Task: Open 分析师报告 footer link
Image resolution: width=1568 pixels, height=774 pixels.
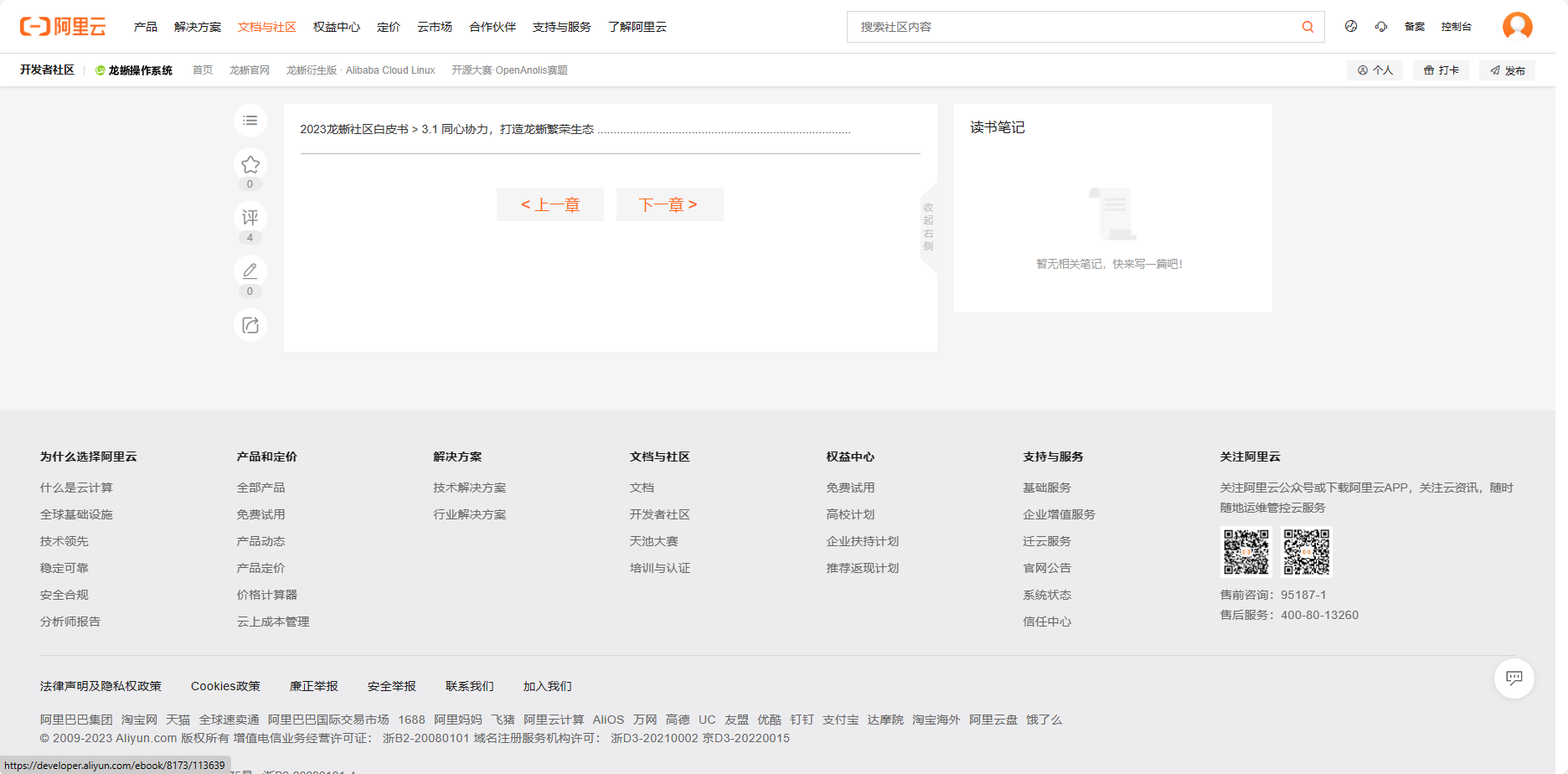Action: tap(70, 622)
